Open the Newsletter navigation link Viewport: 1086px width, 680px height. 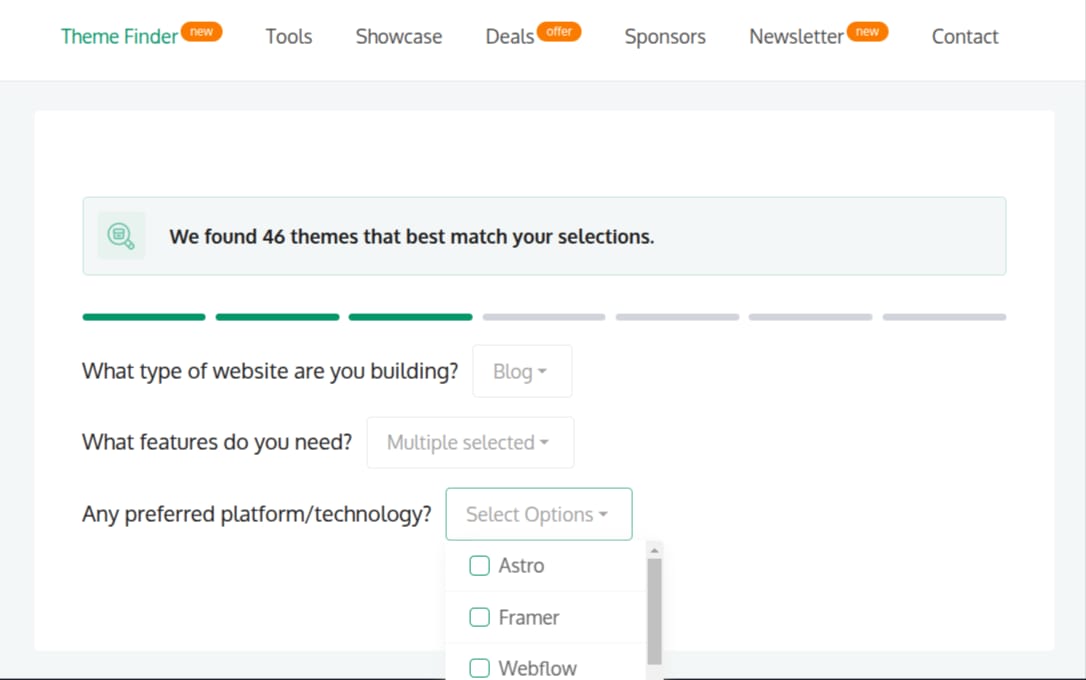[x=796, y=37]
